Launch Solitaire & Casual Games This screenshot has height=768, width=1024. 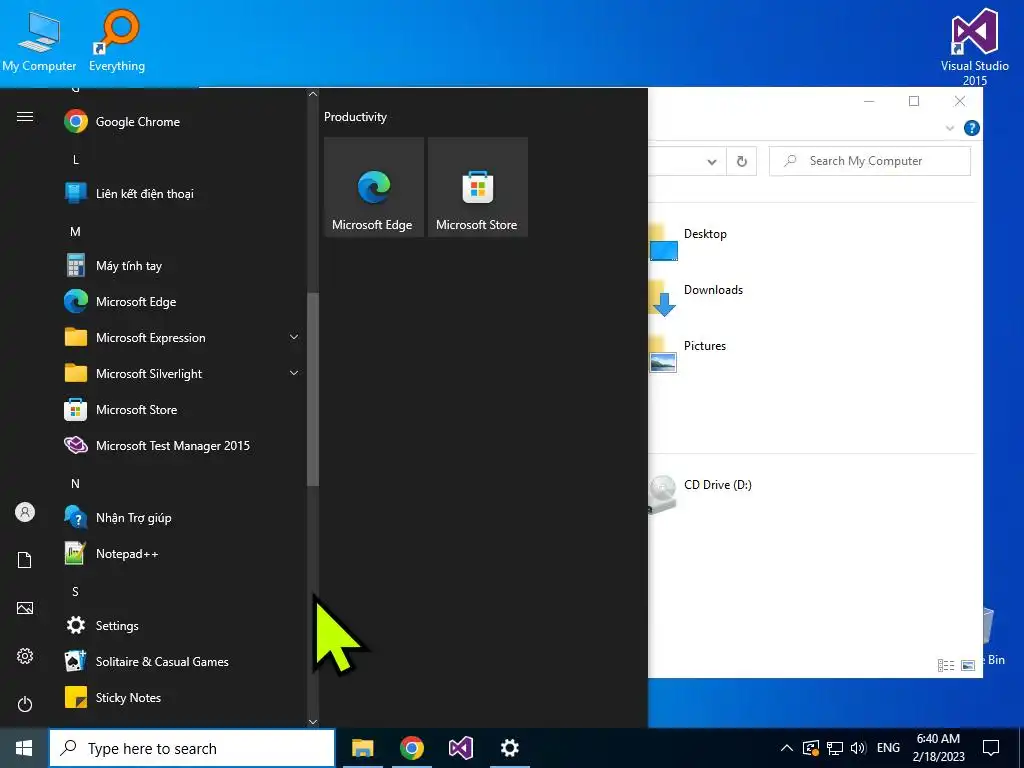[183, 662]
